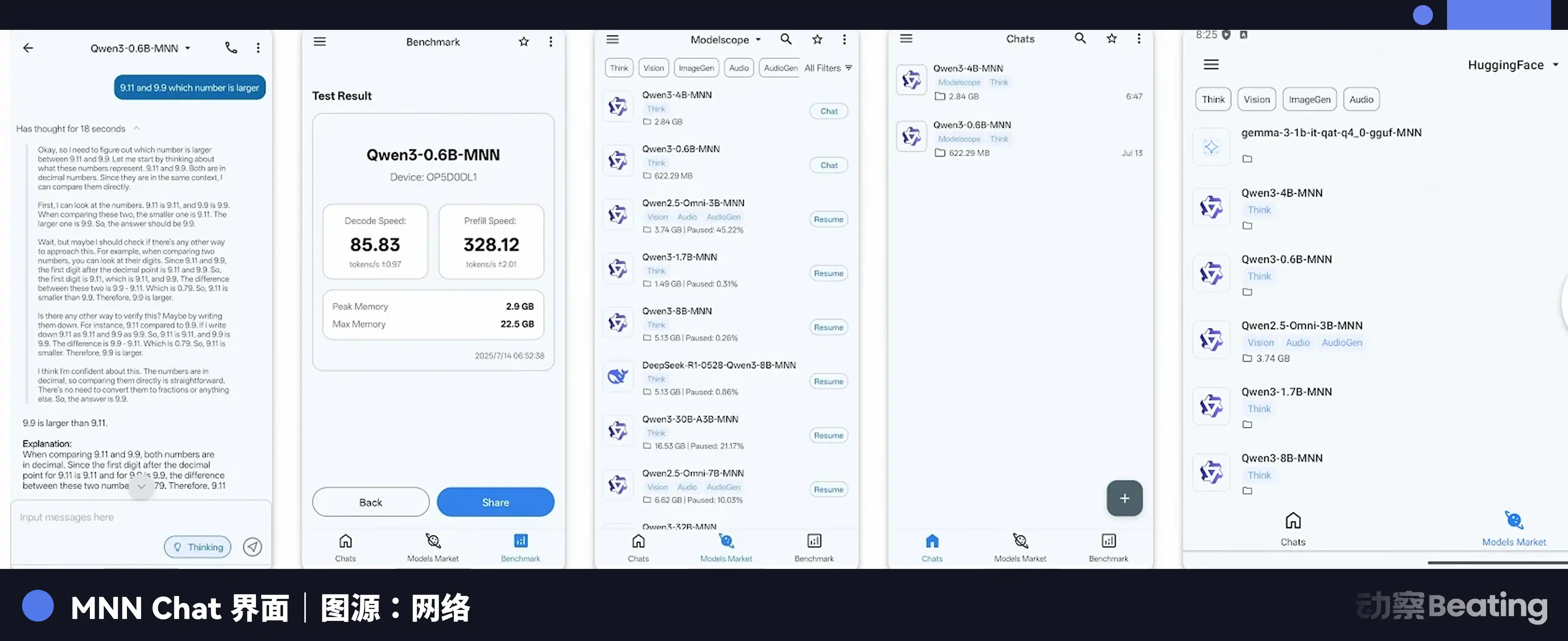
Task: Open All Filters in Modelscope list
Action: point(828,68)
